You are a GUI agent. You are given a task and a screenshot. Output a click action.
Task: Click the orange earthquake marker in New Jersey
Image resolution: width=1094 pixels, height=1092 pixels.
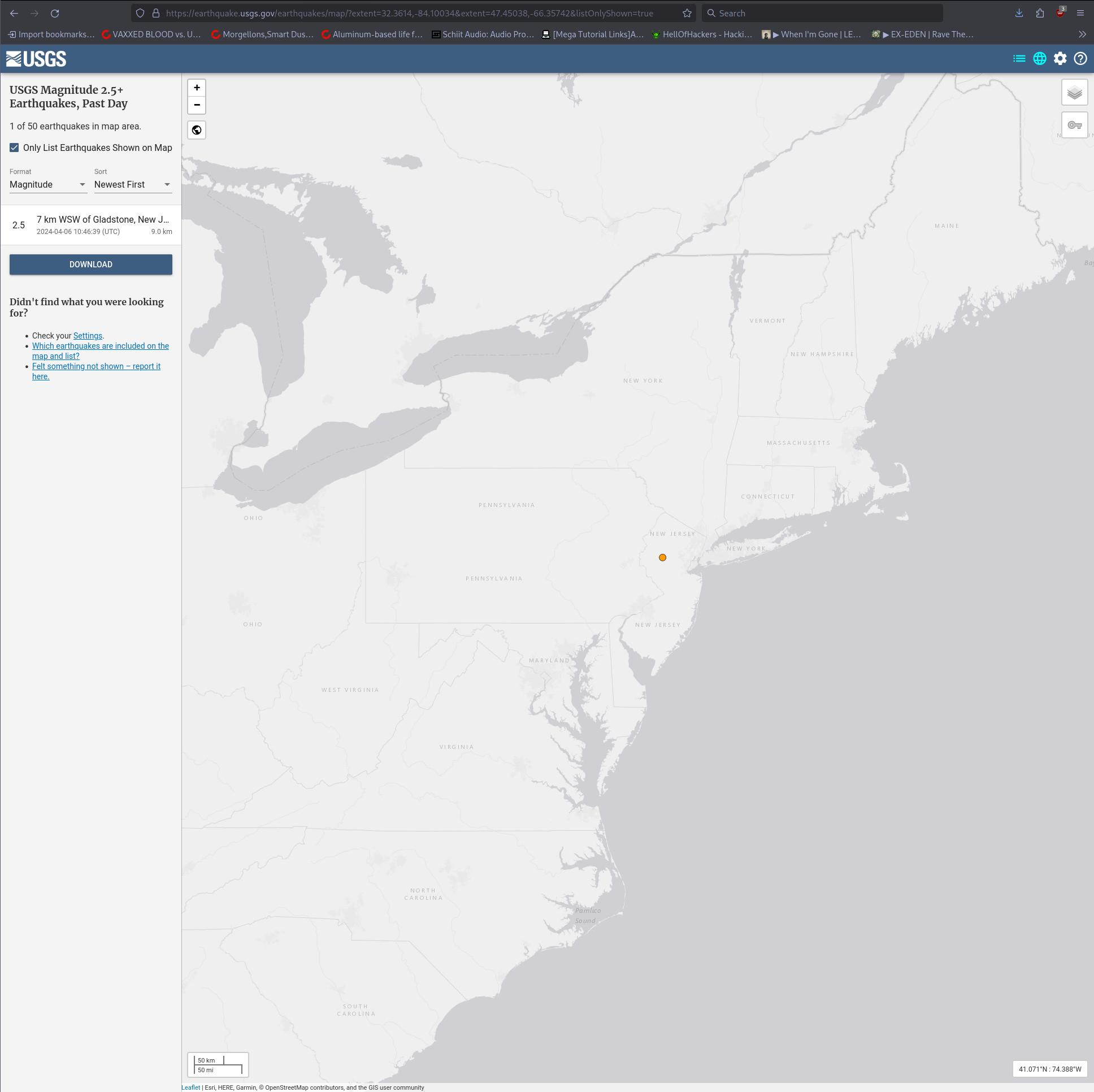click(x=662, y=557)
